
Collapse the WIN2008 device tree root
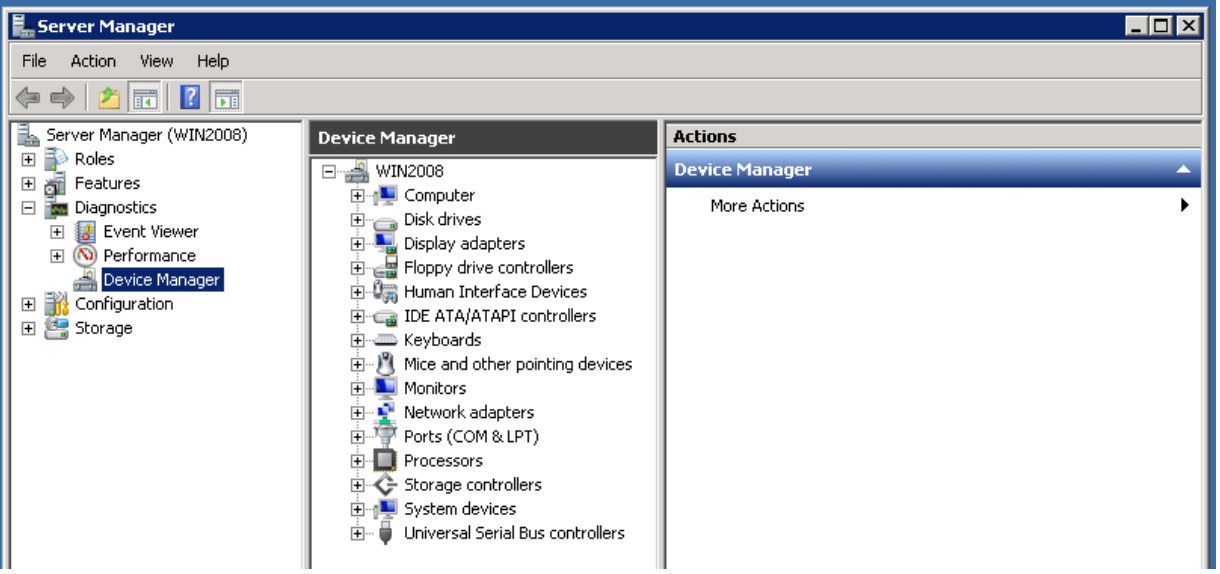point(329,171)
